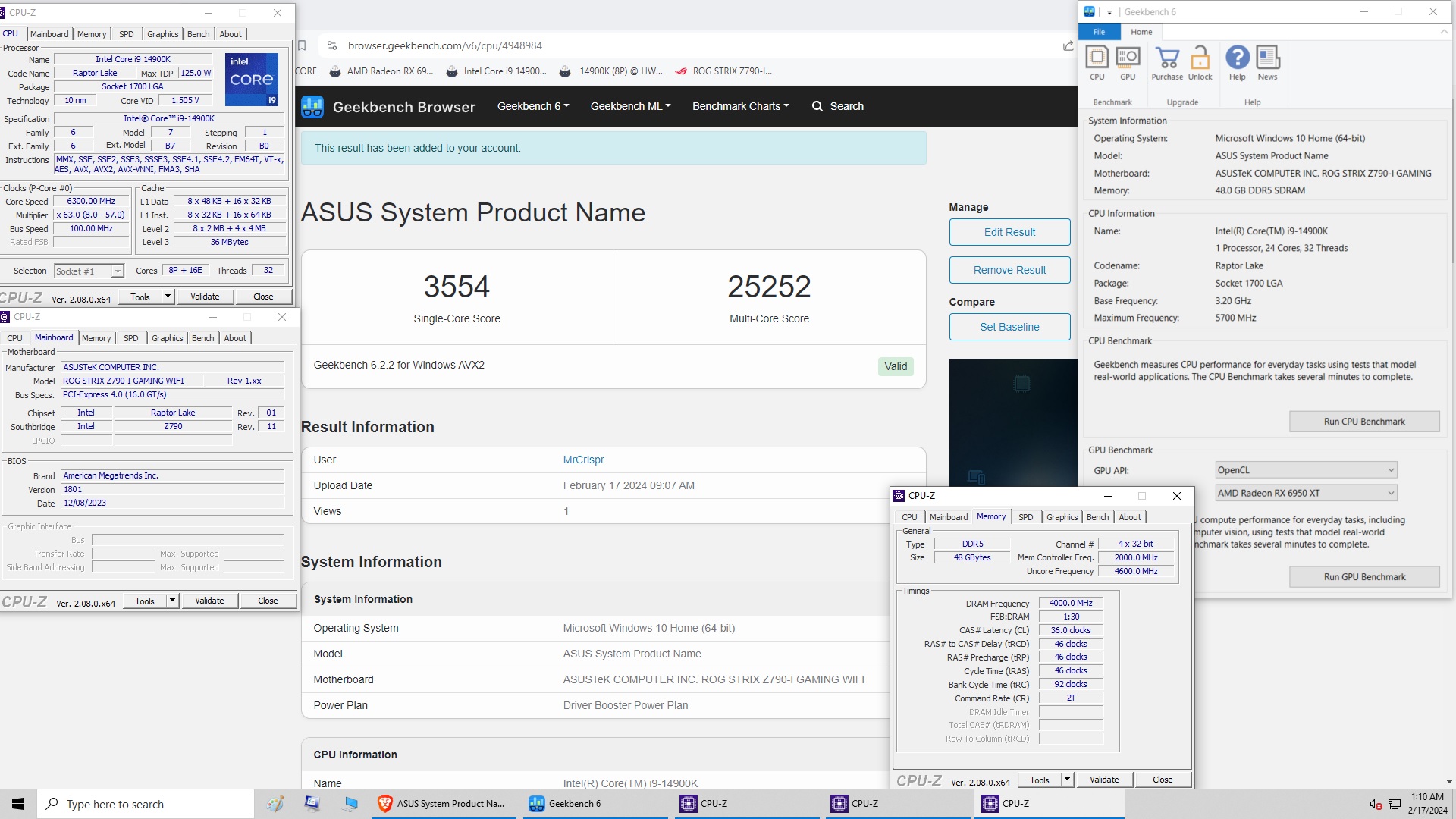Open the News icon in Geekbench ribbon
The image size is (1456, 819).
[1267, 64]
